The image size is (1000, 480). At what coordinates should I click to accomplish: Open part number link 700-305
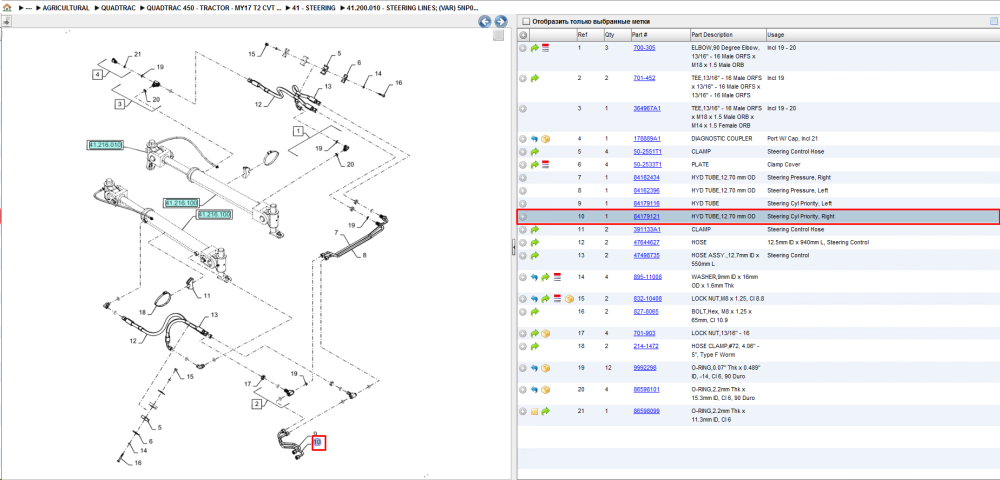click(x=644, y=48)
